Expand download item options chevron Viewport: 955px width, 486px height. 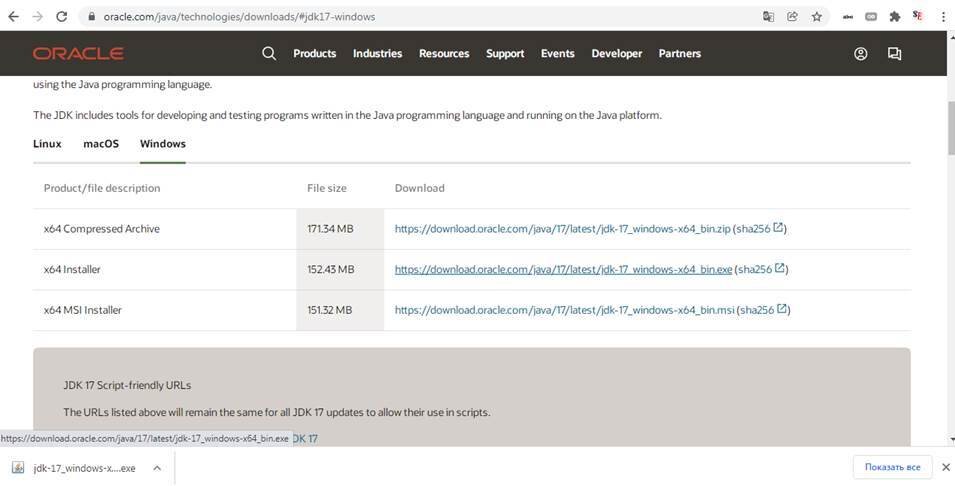click(x=157, y=468)
